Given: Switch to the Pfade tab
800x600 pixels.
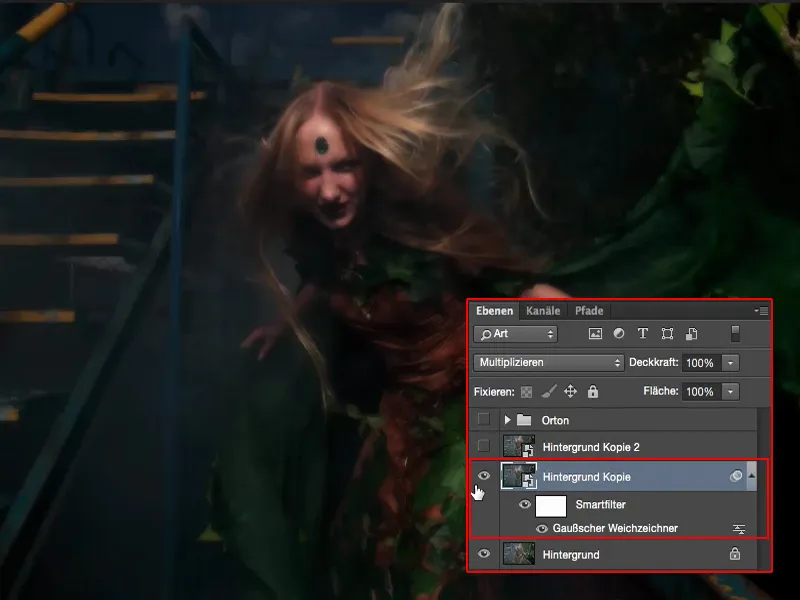Looking at the screenshot, I should 589,311.
